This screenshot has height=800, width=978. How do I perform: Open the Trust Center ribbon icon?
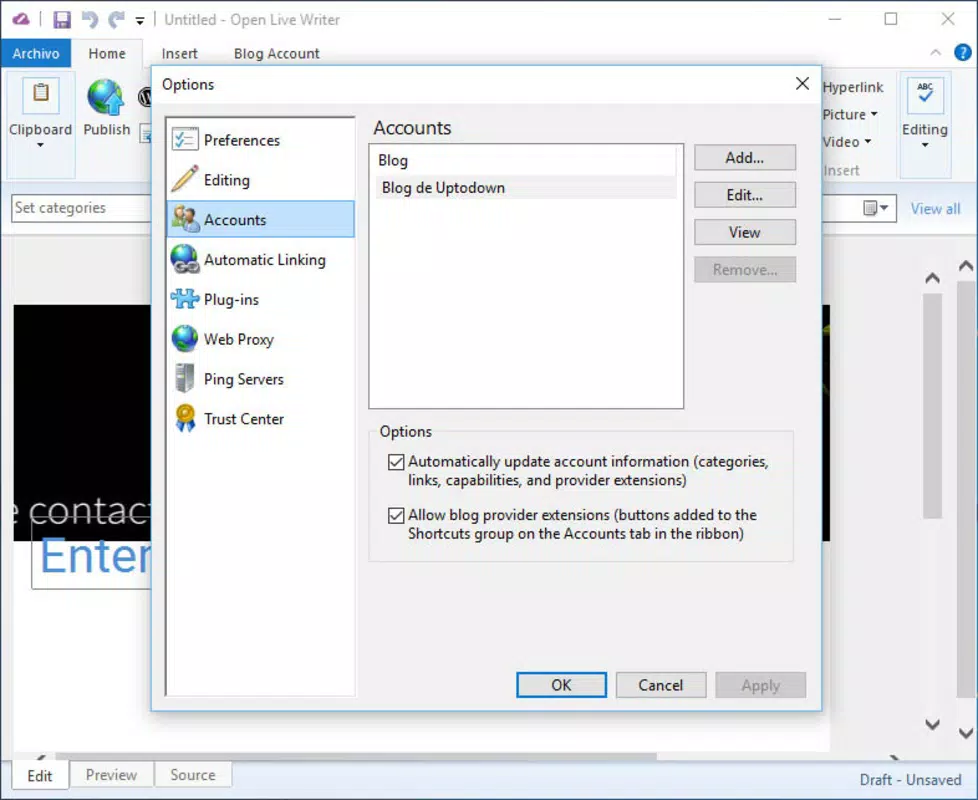(x=185, y=418)
